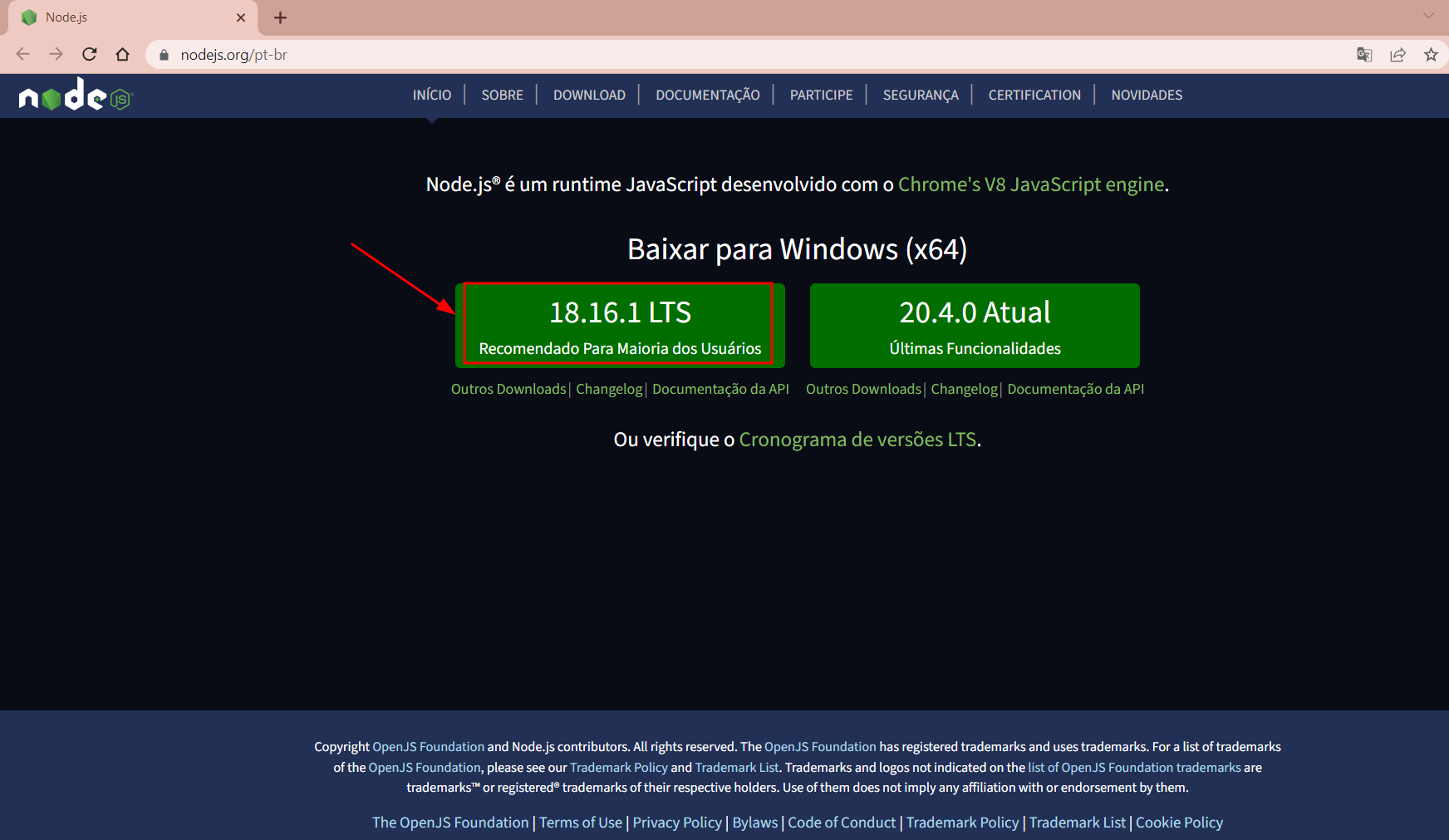Image resolution: width=1449 pixels, height=840 pixels.
Task: Open a new tab with the plus button
Action: pos(280,17)
